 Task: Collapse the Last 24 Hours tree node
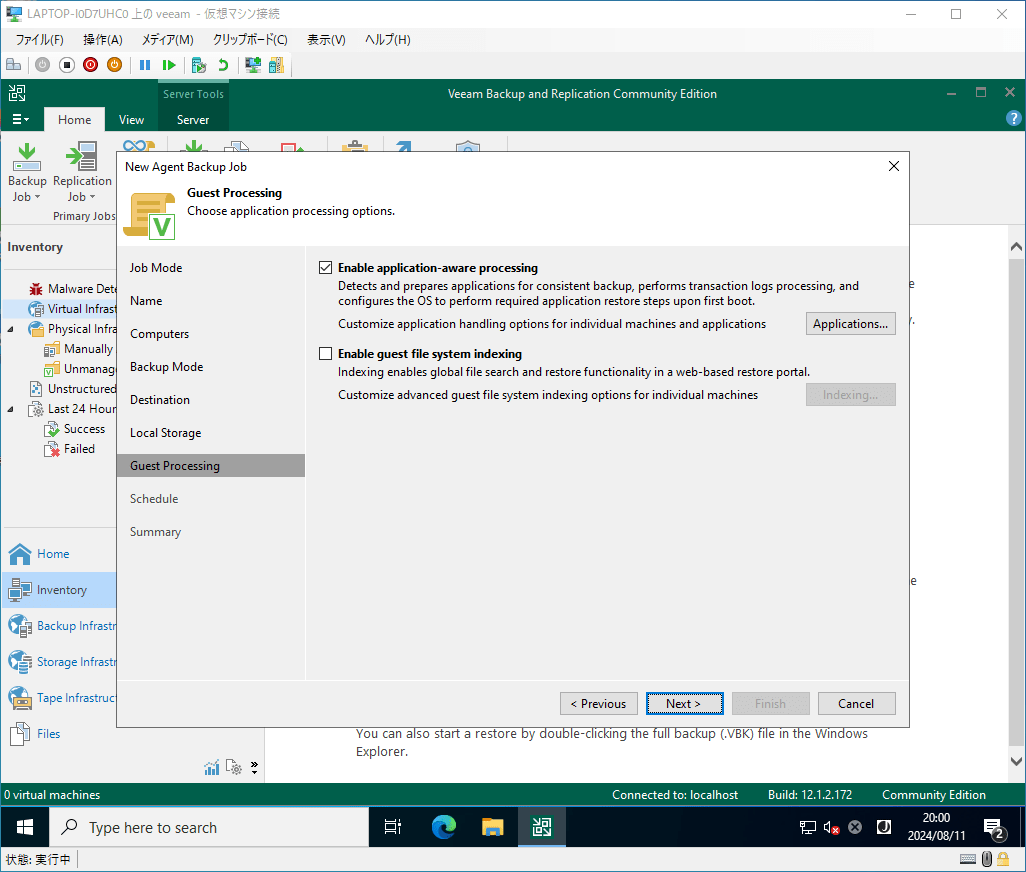(10, 410)
